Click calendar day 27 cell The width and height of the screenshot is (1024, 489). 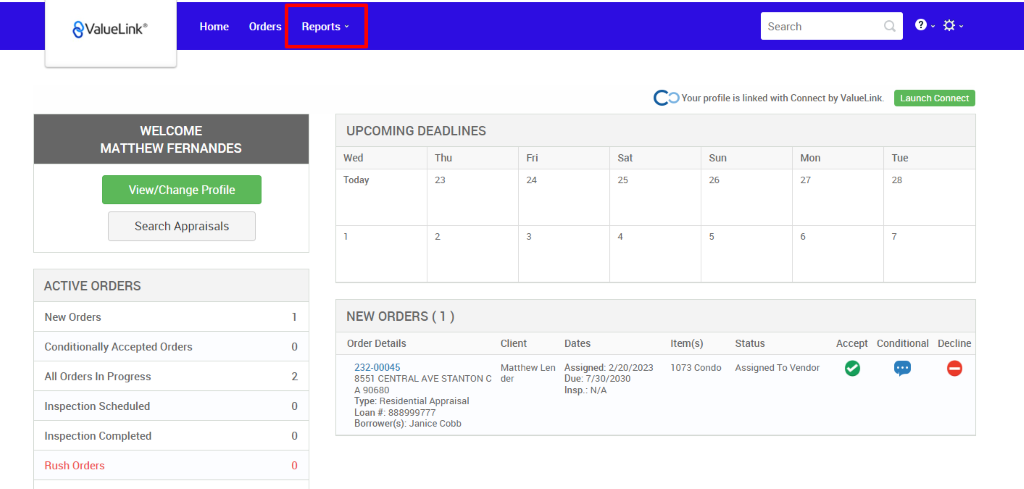[839, 197]
